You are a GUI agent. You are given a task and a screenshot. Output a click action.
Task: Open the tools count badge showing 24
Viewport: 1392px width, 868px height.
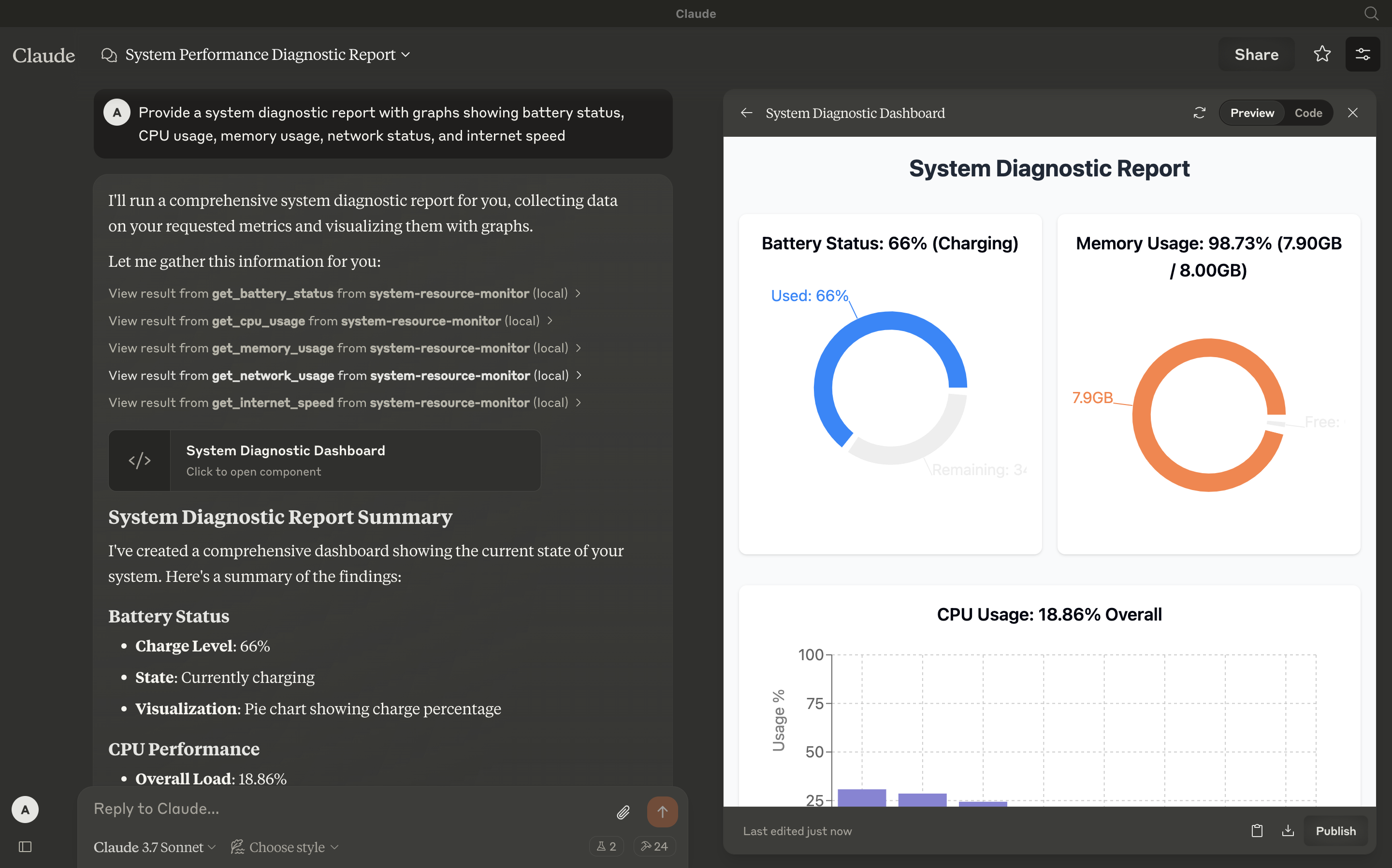pyautogui.click(x=654, y=846)
